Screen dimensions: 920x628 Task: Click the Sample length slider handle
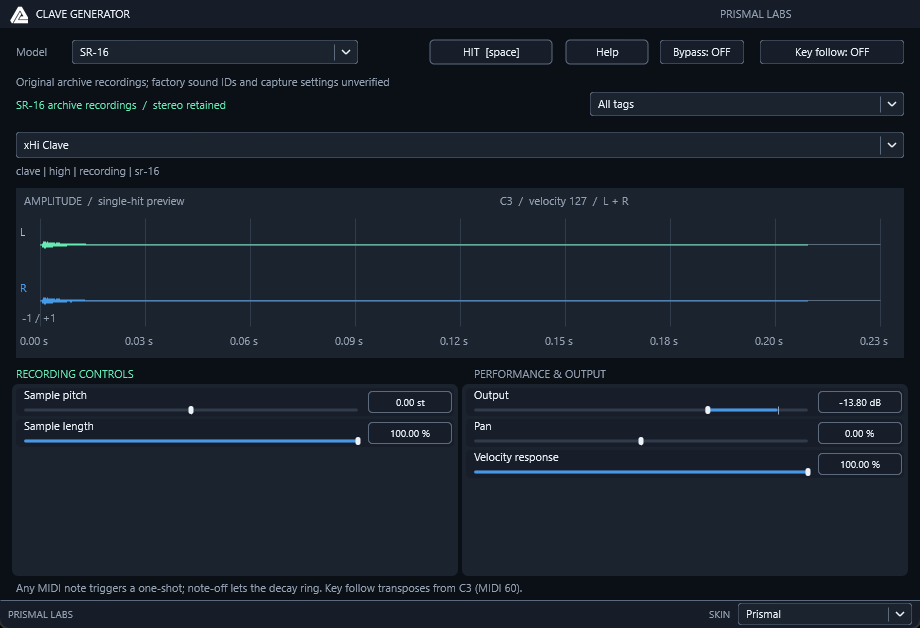coord(358,441)
